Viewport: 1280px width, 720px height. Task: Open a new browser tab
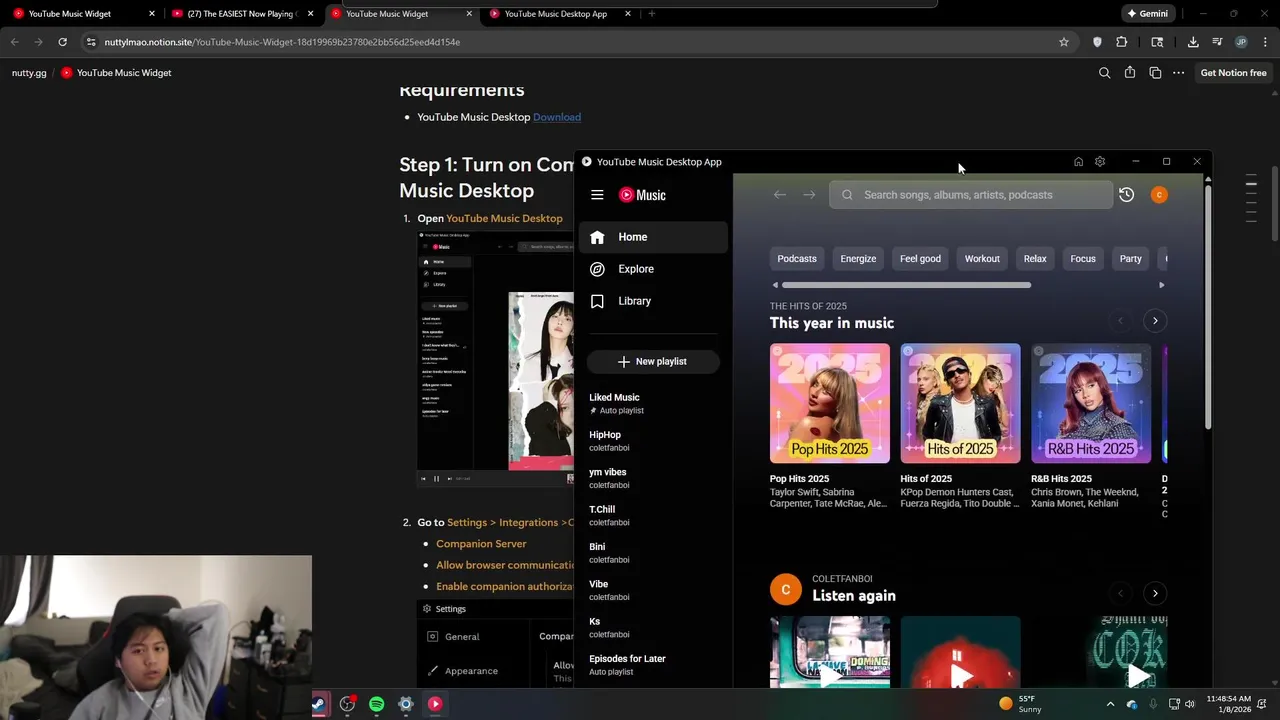(652, 14)
